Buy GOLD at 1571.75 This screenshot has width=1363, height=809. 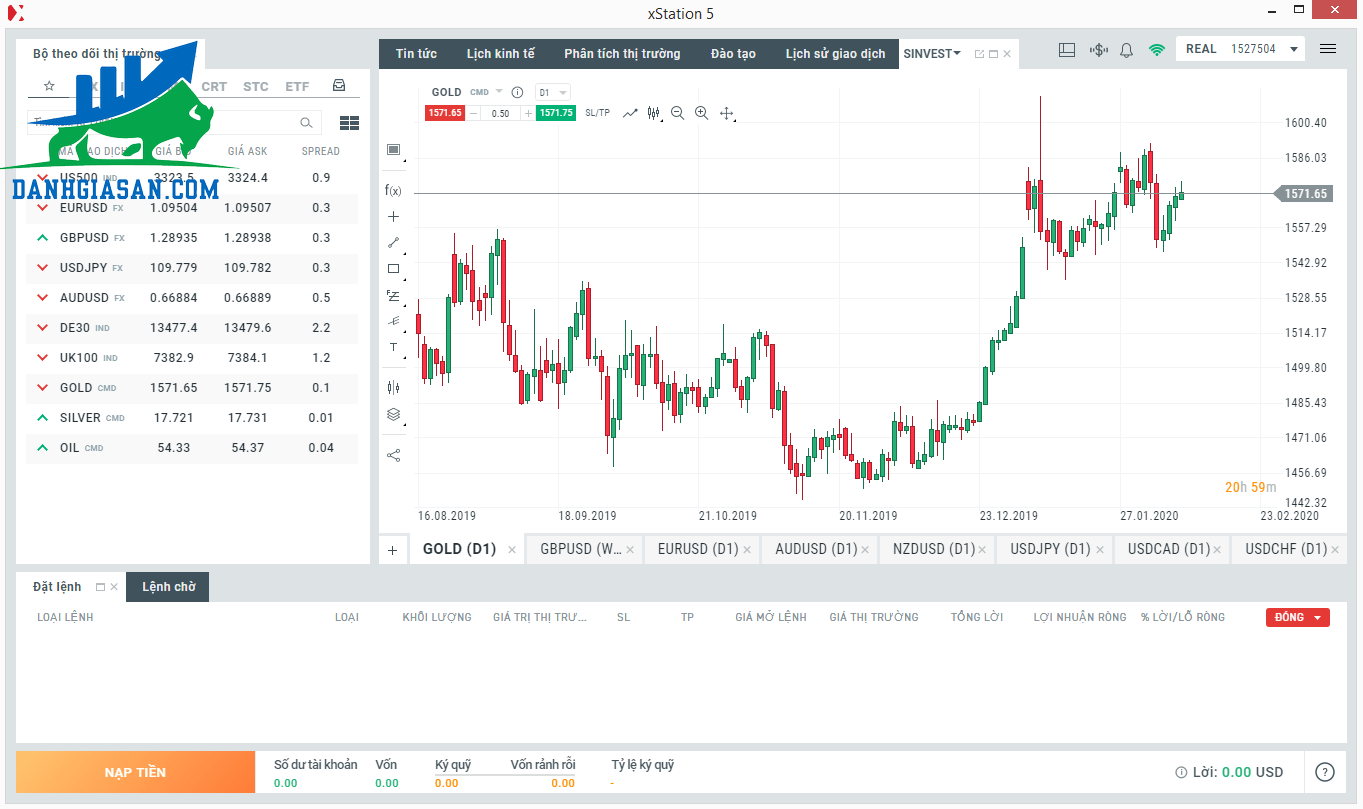(x=556, y=113)
